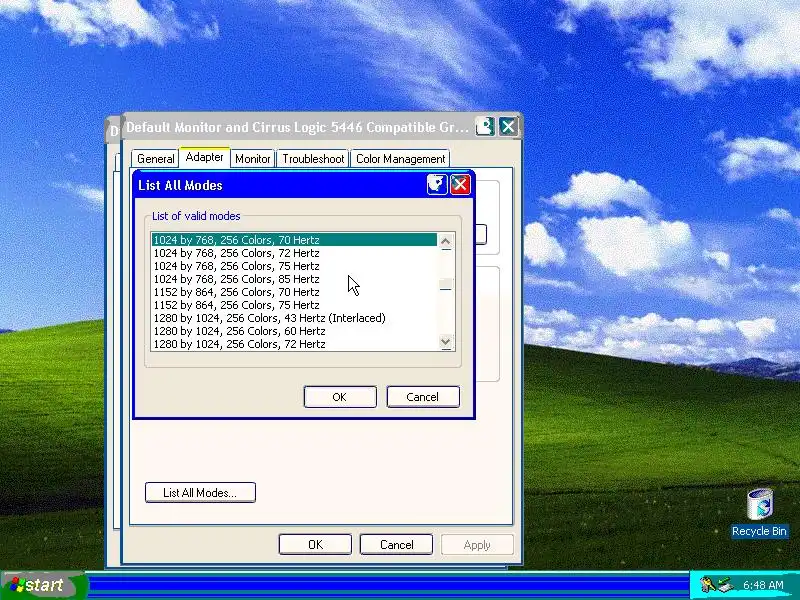Select 1280 by 1024, 256 Colors, 60 Hertz

[x=294, y=331]
